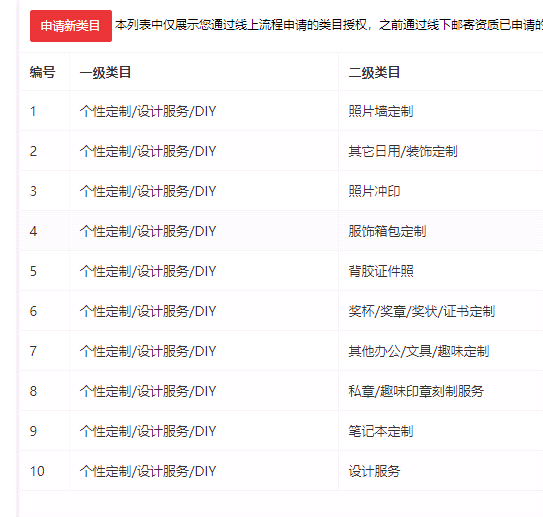Select the 一级类目 column header

tap(105, 72)
